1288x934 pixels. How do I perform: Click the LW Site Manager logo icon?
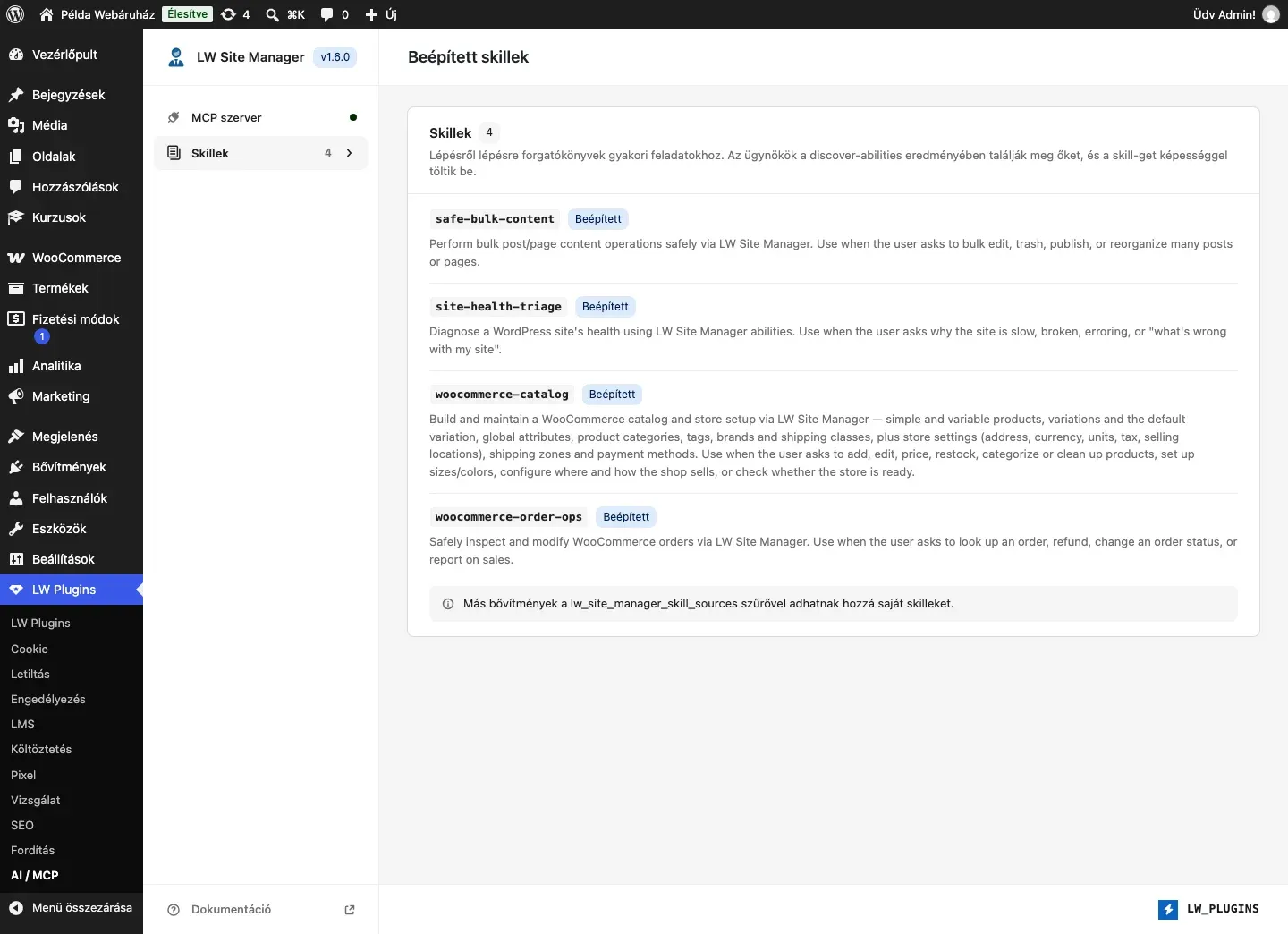[176, 57]
